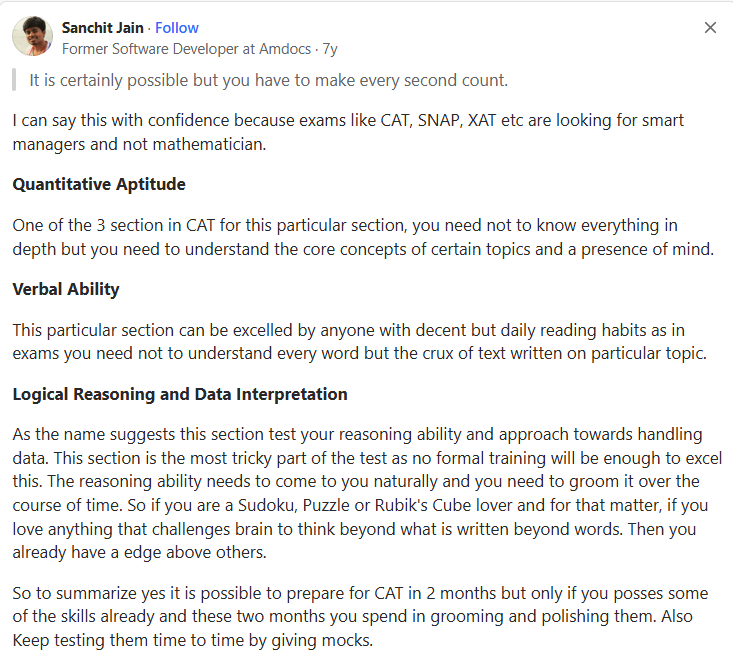Click the Former Software Developer at Amdocs credential
The image size is (733, 661).
[187, 47]
